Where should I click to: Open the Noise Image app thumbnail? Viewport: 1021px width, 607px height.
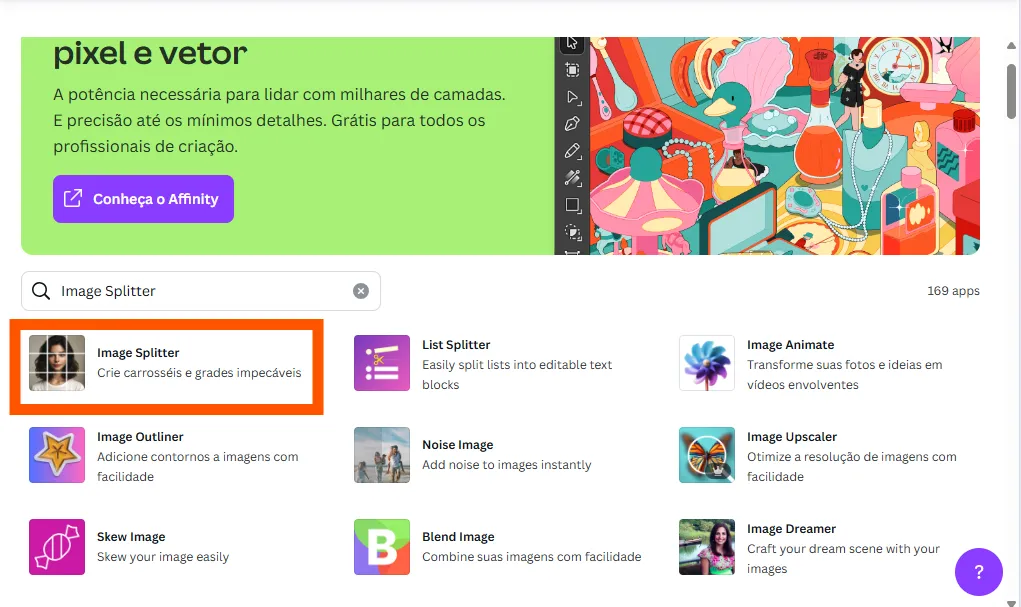tap(382, 455)
